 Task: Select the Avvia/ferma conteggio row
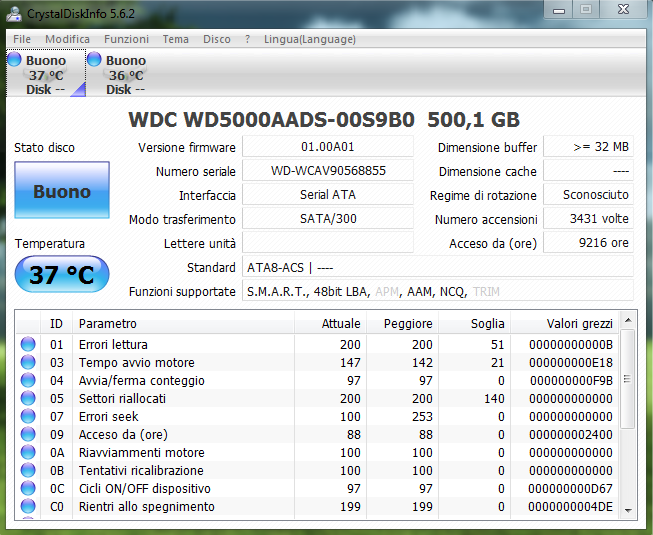317,380
